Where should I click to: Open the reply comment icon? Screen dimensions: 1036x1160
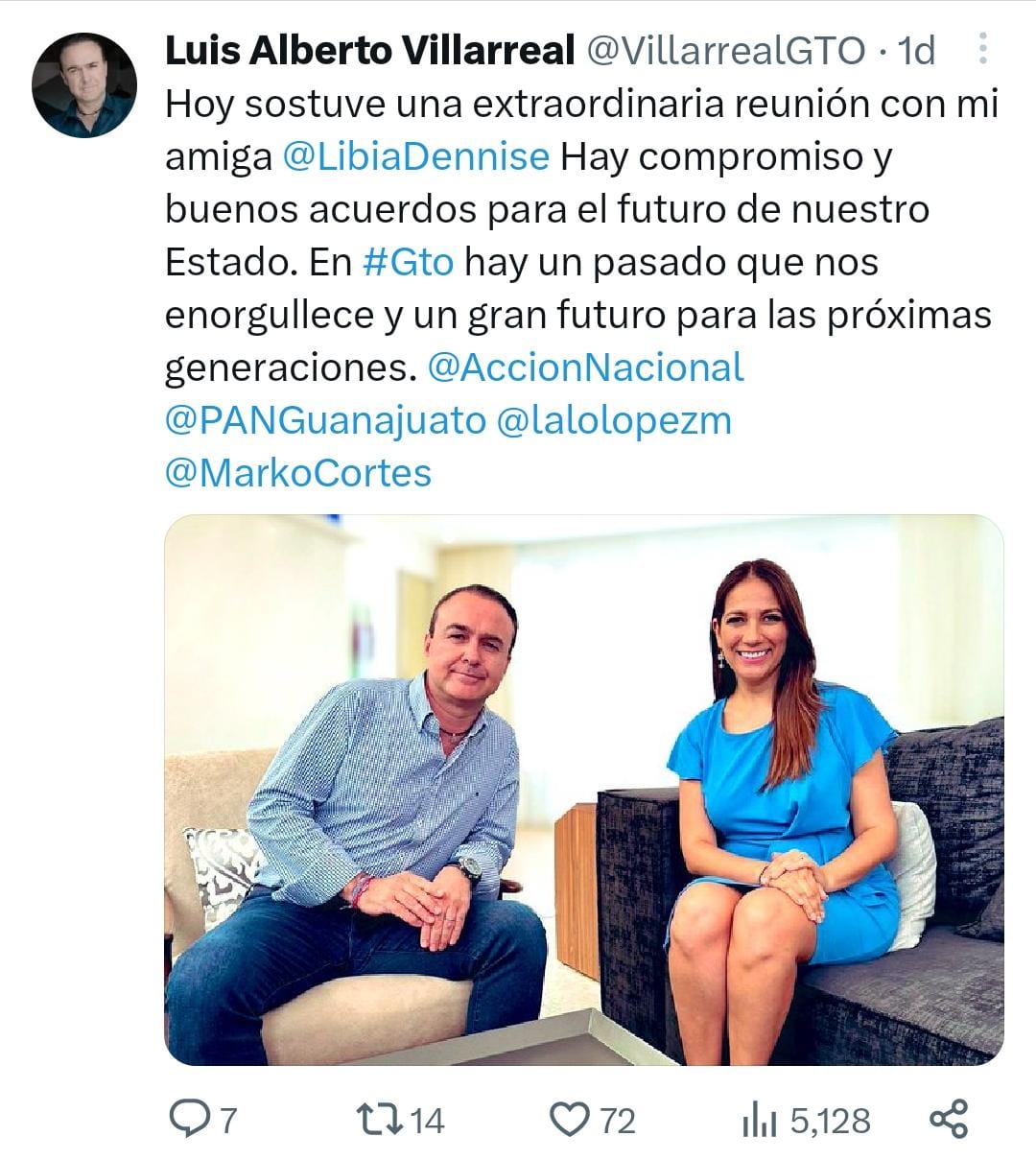point(189,1119)
